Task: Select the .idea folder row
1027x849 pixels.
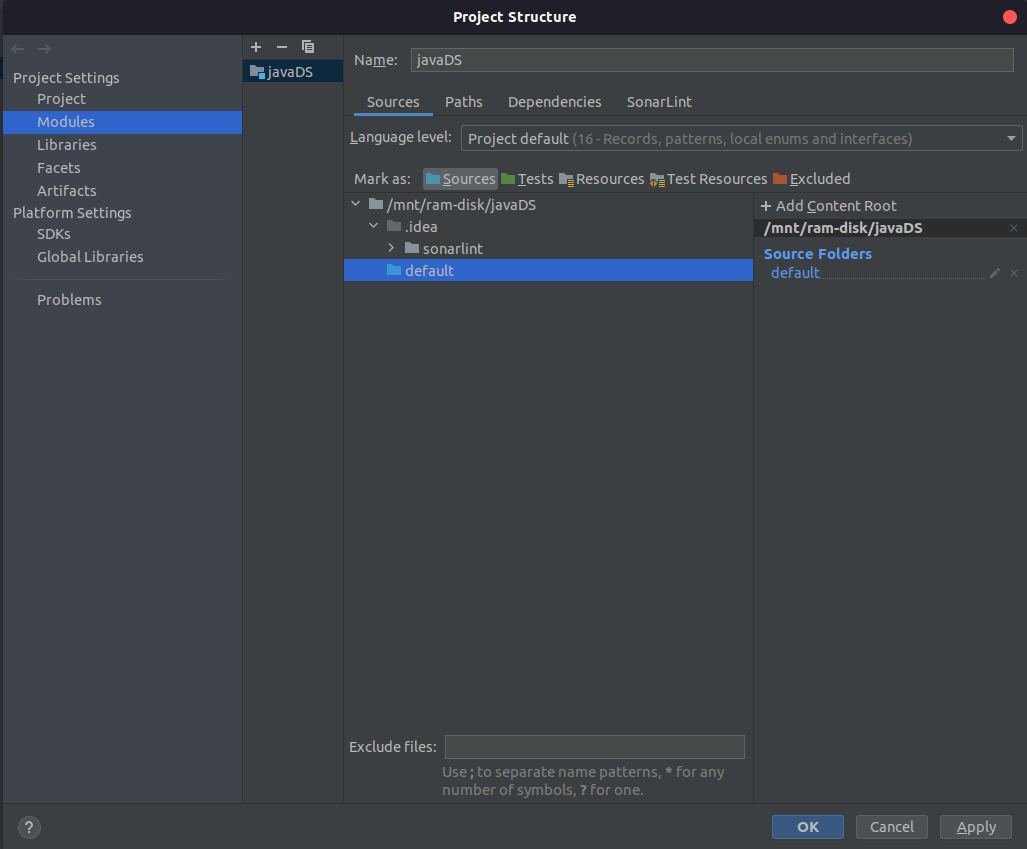Action: pyautogui.click(x=548, y=227)
